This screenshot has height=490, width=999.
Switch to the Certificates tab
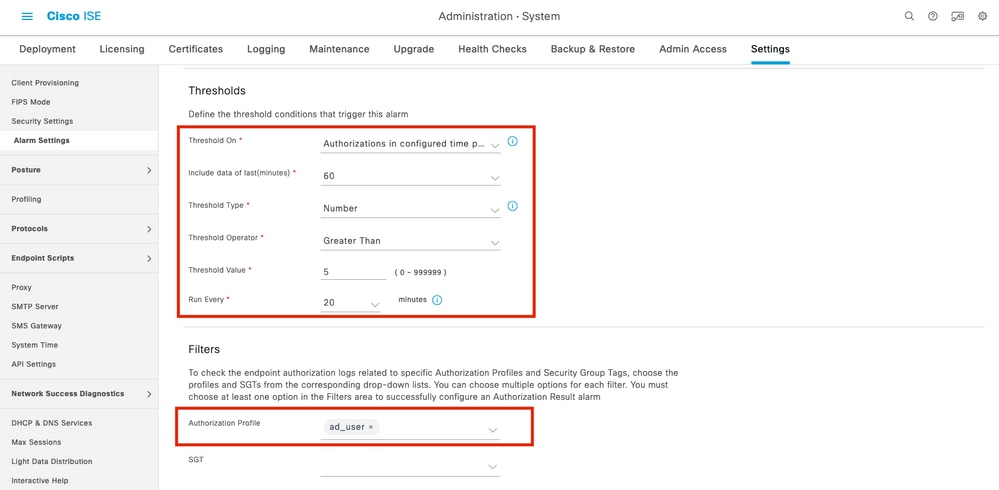tap(196, 49)
